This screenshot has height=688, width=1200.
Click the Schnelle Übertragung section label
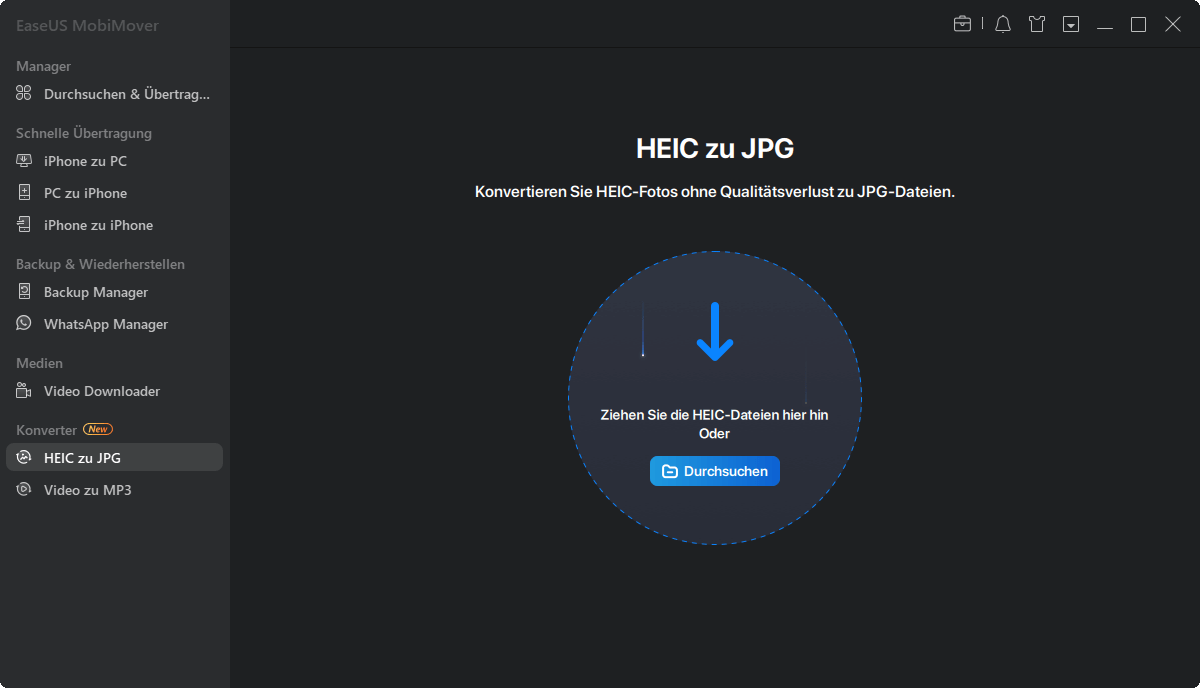[x=84, y=133]
